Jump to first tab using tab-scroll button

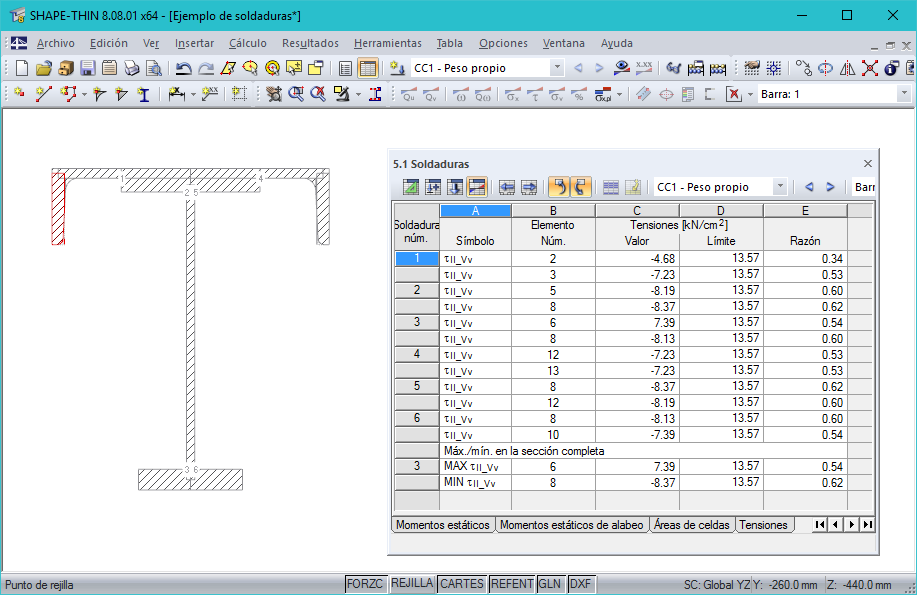pyautogui.click(x=820, y=525)
